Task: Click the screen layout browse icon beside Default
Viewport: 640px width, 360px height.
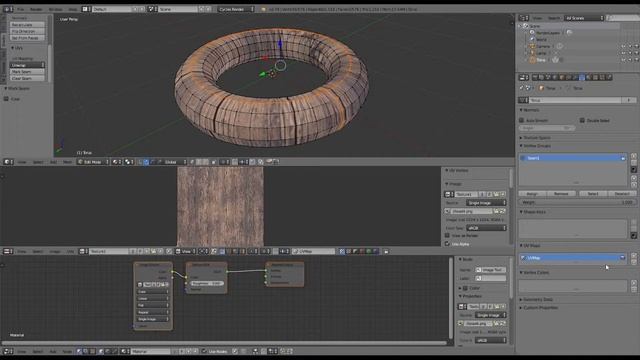Action: pyautogui.click(x=86, y=9)
